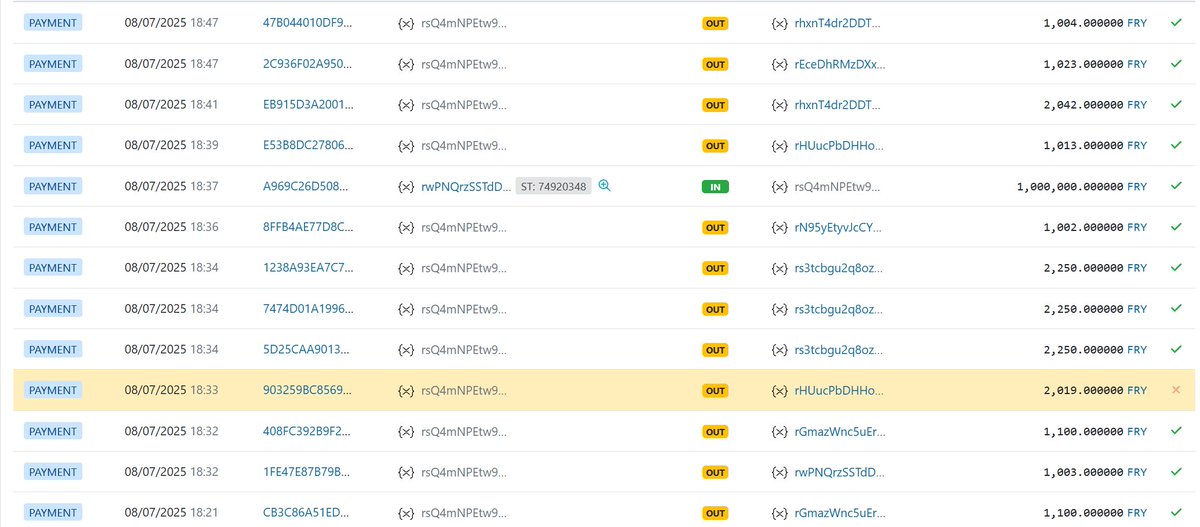The height and width of the screenshot is (527, 1200).
Task: Click the FRY currency link after 2,019.000000
Action: (x=1137, y=390)
